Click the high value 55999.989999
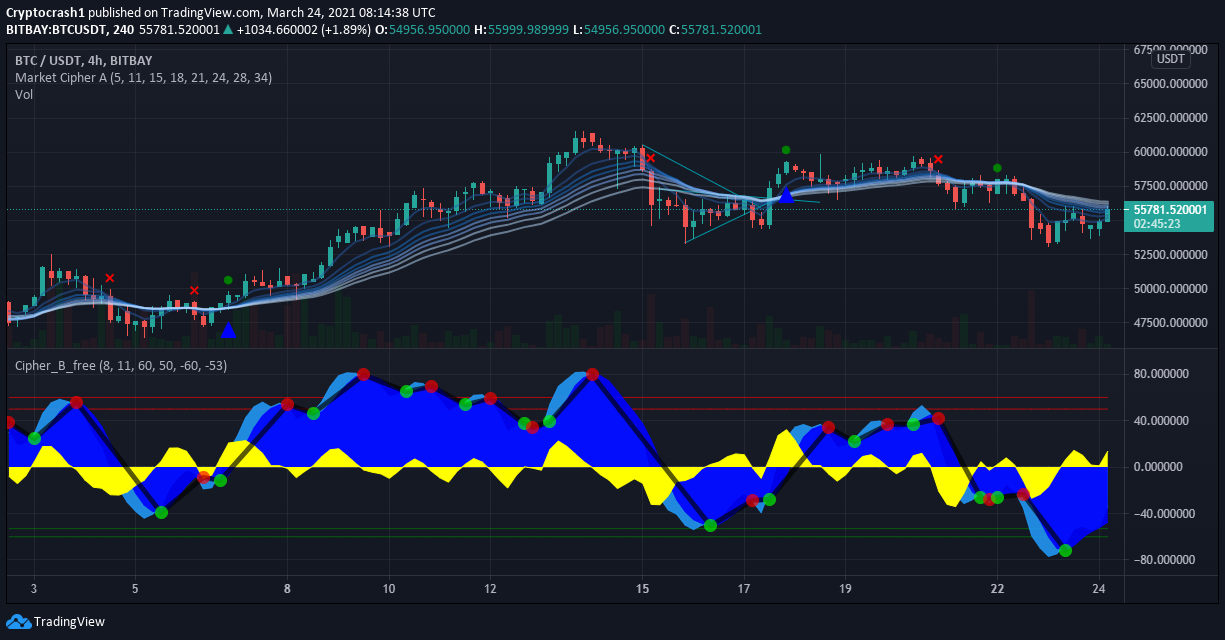 click(x=528, y=30)
